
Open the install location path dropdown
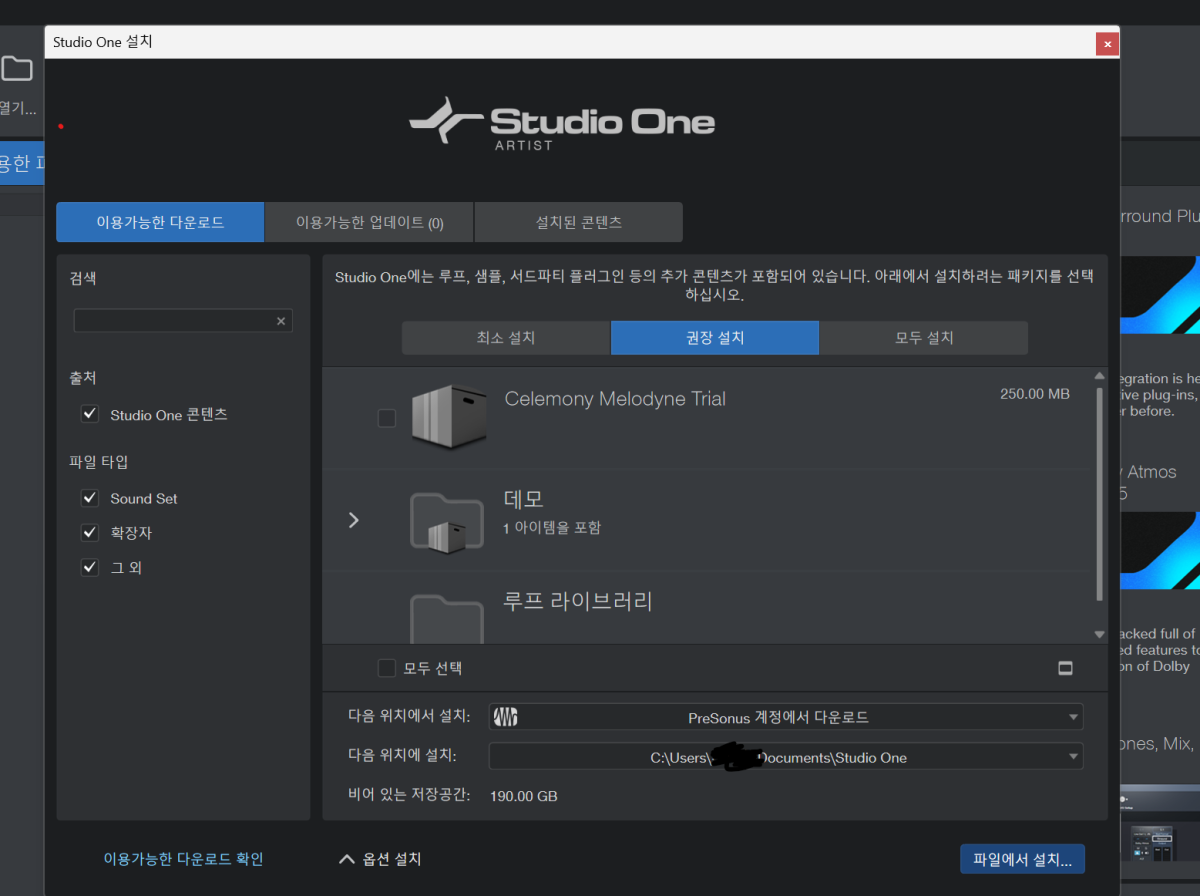point(785,757)
